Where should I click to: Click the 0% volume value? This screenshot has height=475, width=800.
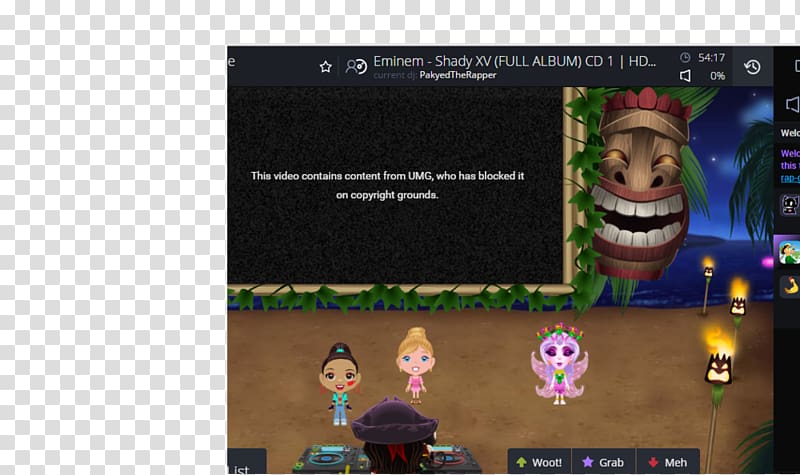717,76
